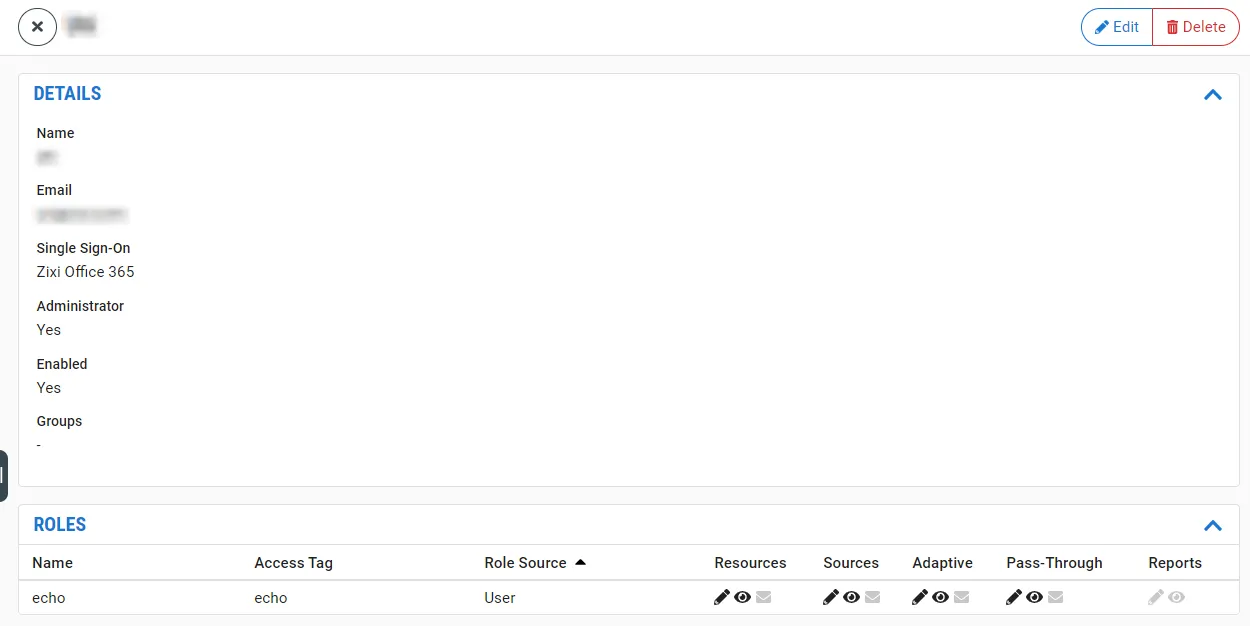Click the Sources notify envelope icon
This screenshot has width=1250, height=626.
(x=873, y=597)
